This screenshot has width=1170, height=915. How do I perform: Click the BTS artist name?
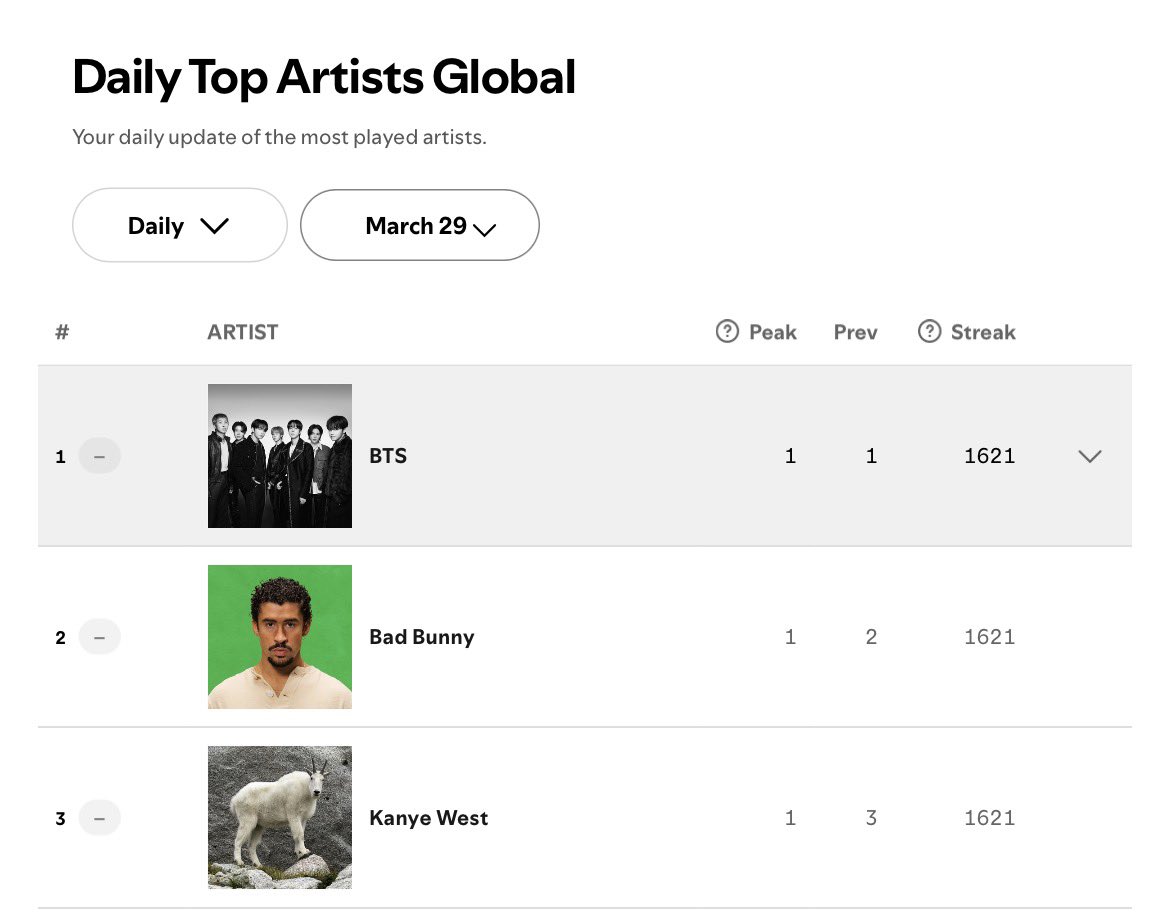(x=388, y=456)
